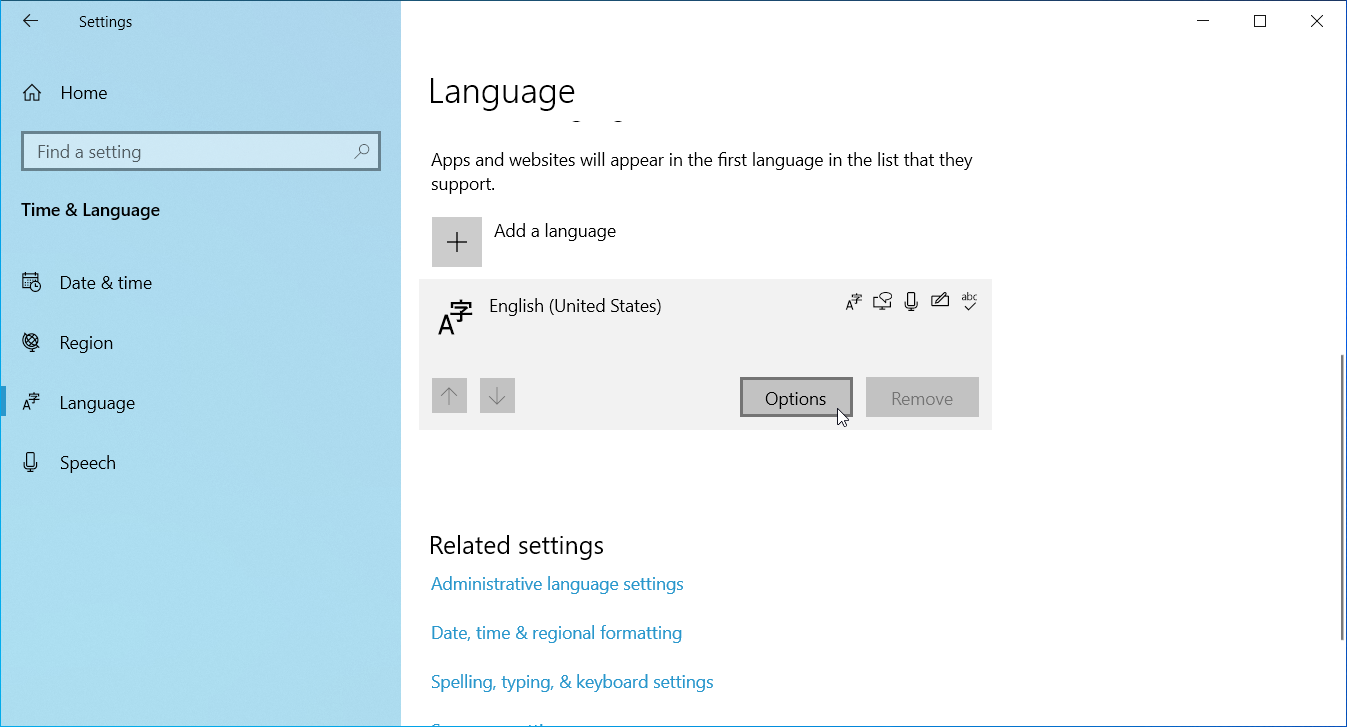Open Spelling, typing, & keyboard settings
The height and width of the screenshot is (727, 1347).
[x=572, y=682]
